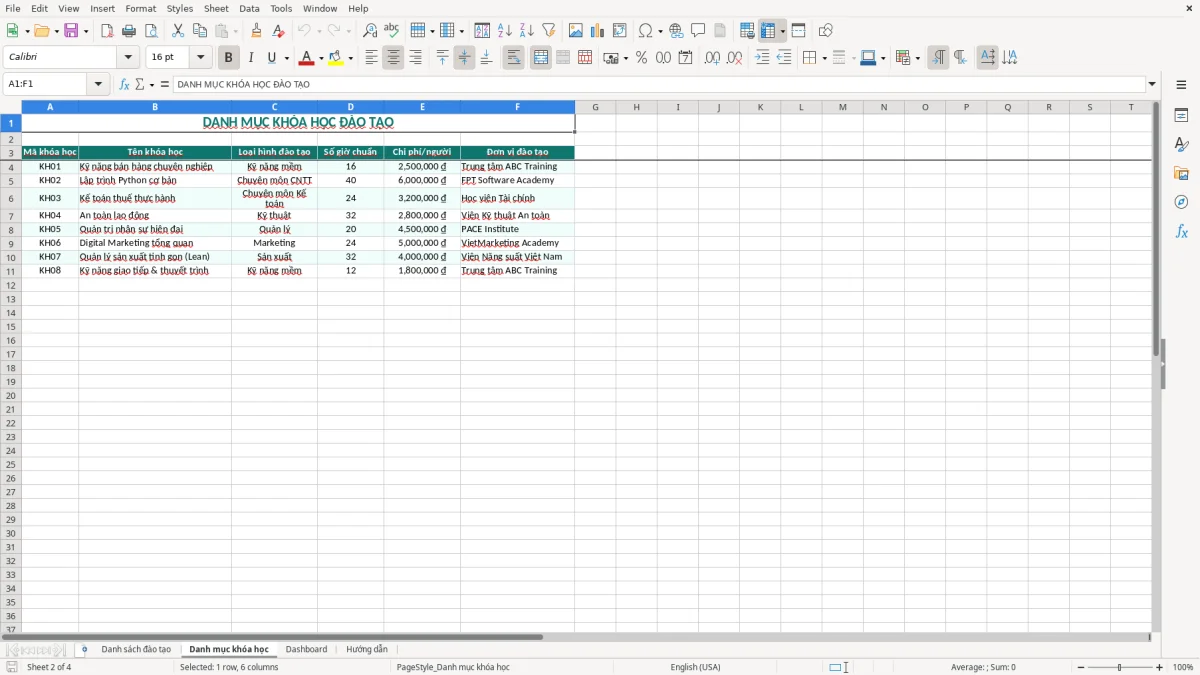Screen dimensions: 1200x675
Task: Click the zoom out minus button
Action: click(x=1081, y=667)
